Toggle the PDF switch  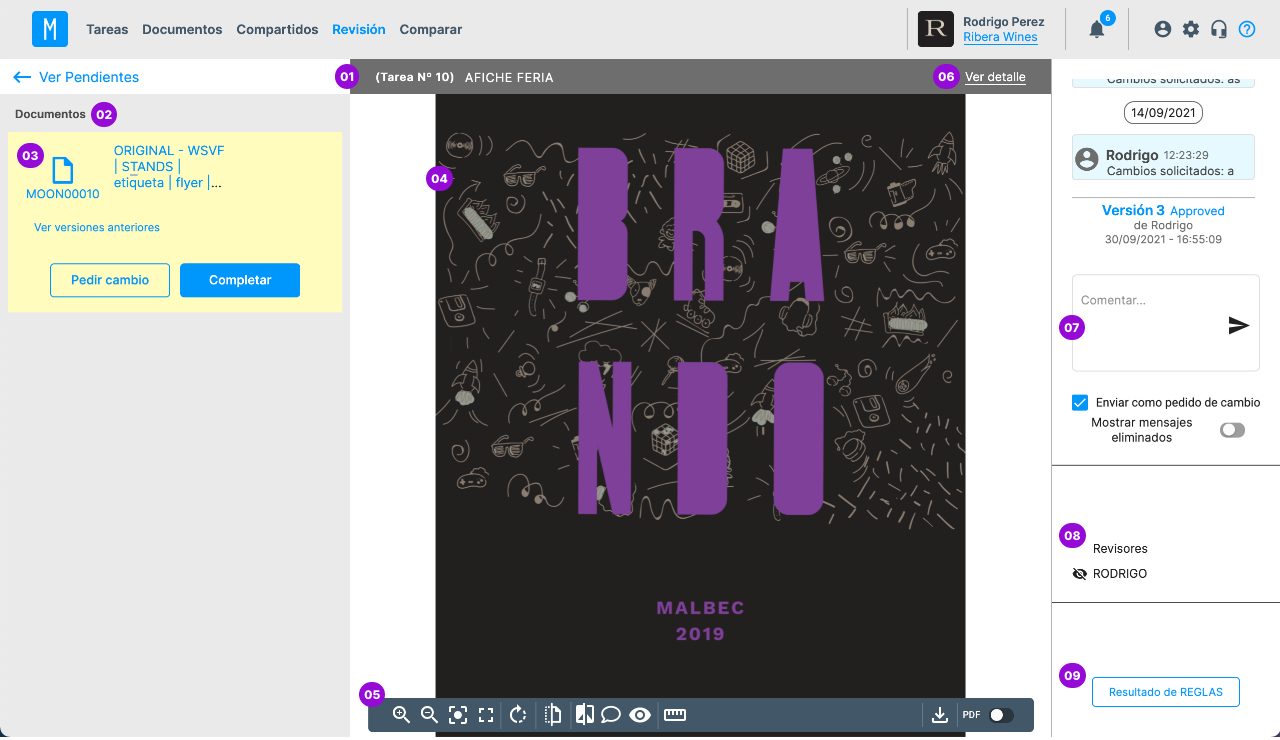pos(1001,715)
